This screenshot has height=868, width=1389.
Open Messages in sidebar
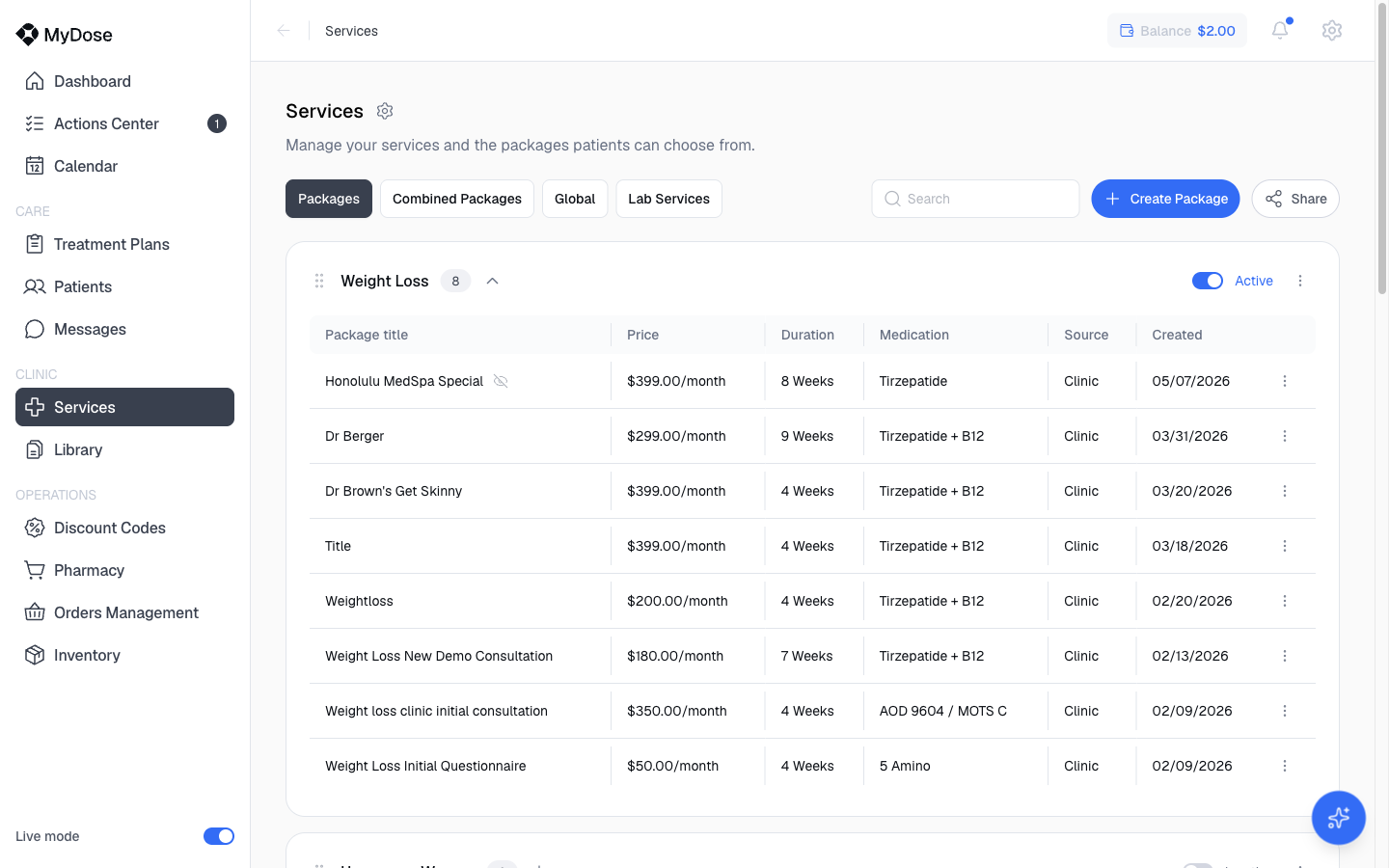pyautogui.click(x=124, y=329)
